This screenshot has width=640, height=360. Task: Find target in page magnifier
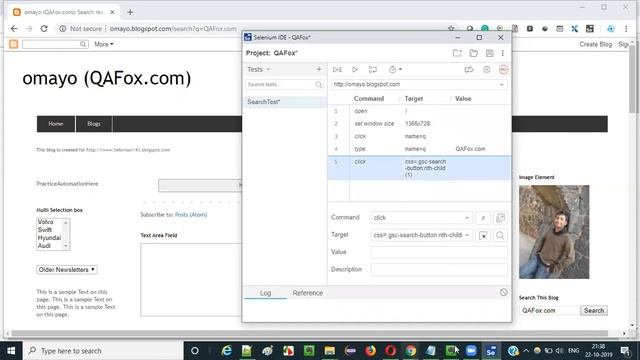[x=500, y=236]
